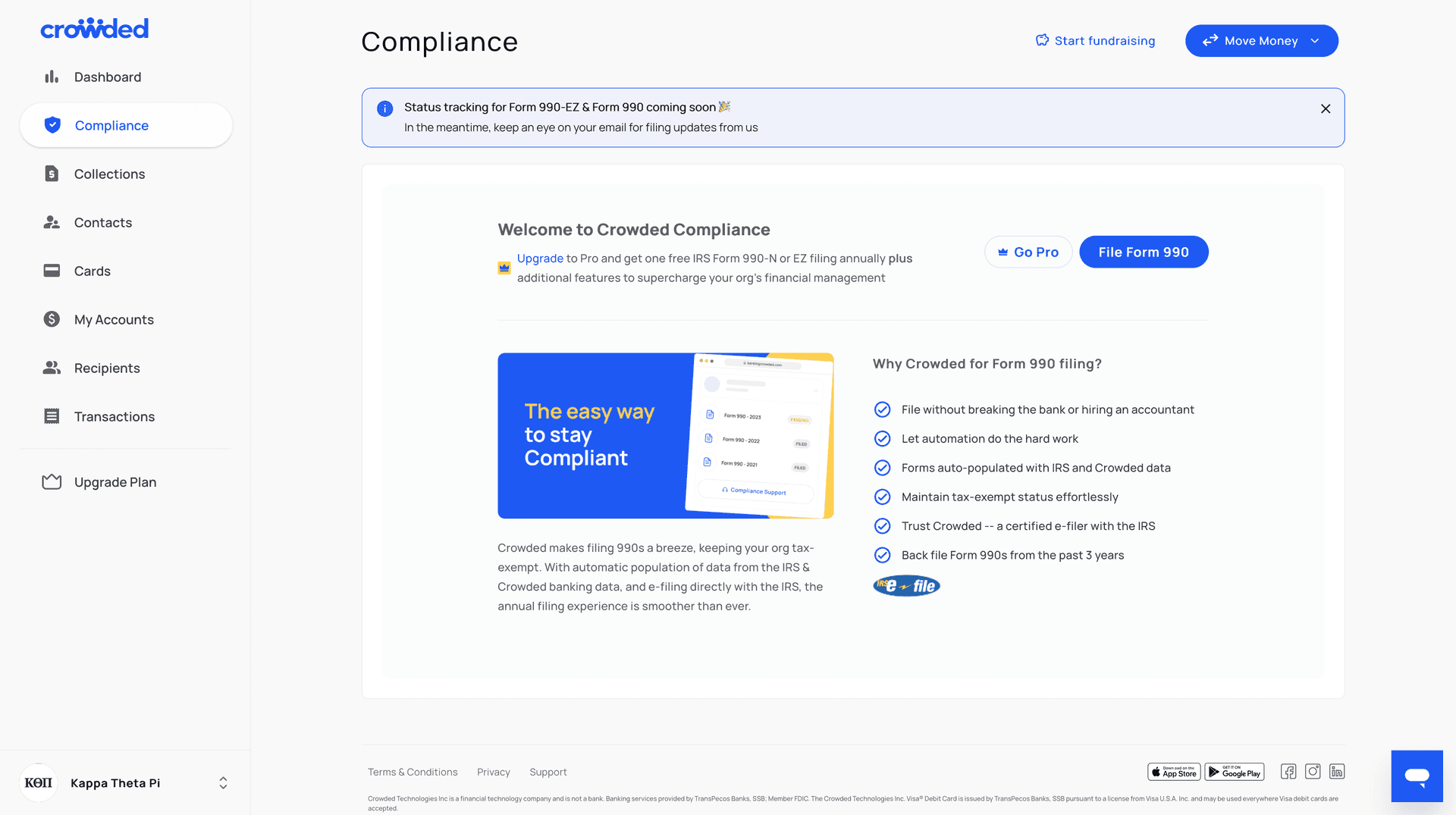Open Privacy footer link

(494, 772)
